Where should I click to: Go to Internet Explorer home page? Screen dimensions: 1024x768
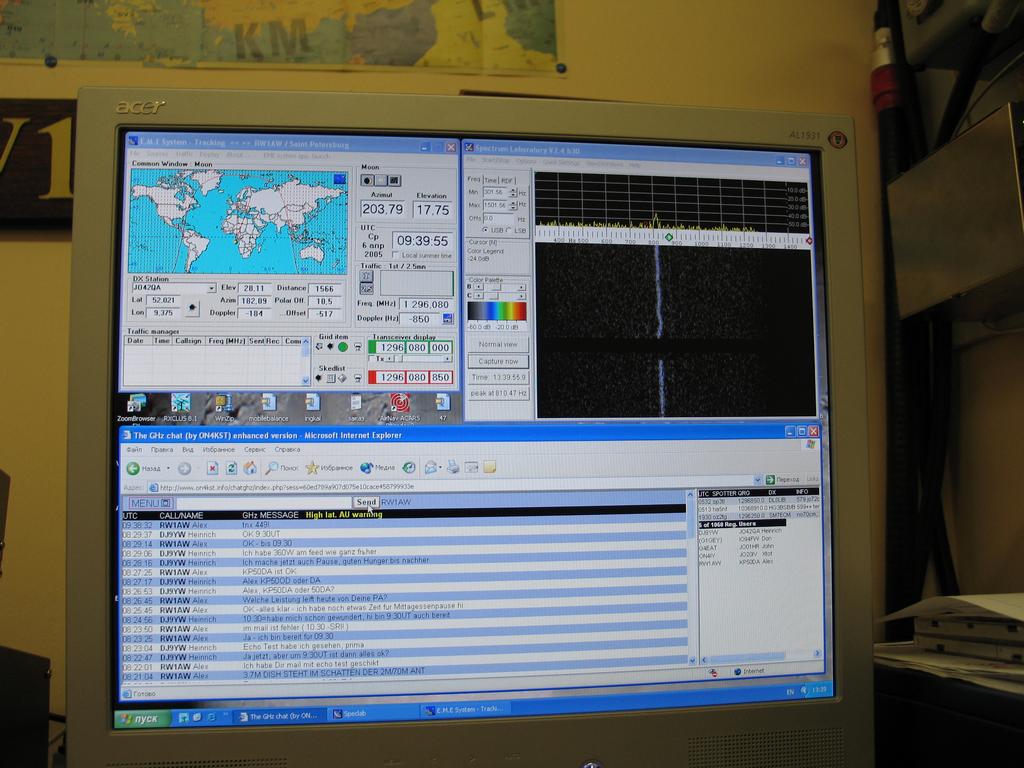click(x=250, y=468)
